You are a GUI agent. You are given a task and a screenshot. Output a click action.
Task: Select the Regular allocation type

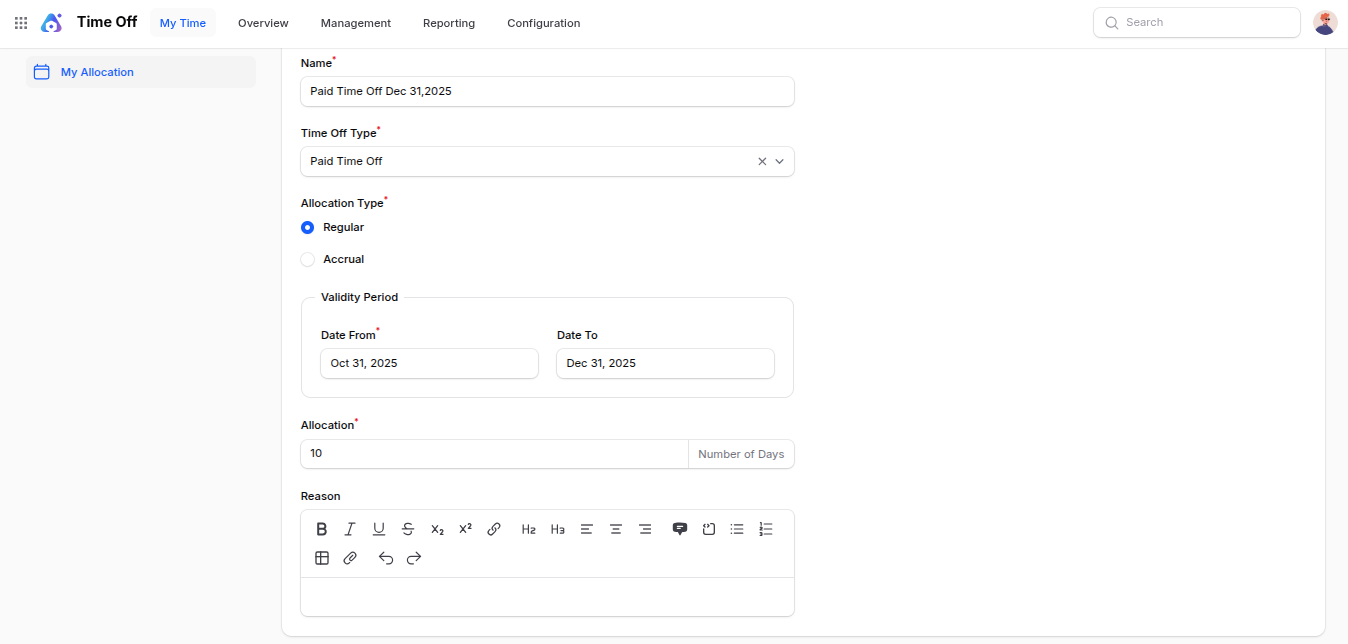(x=308, y=227)
